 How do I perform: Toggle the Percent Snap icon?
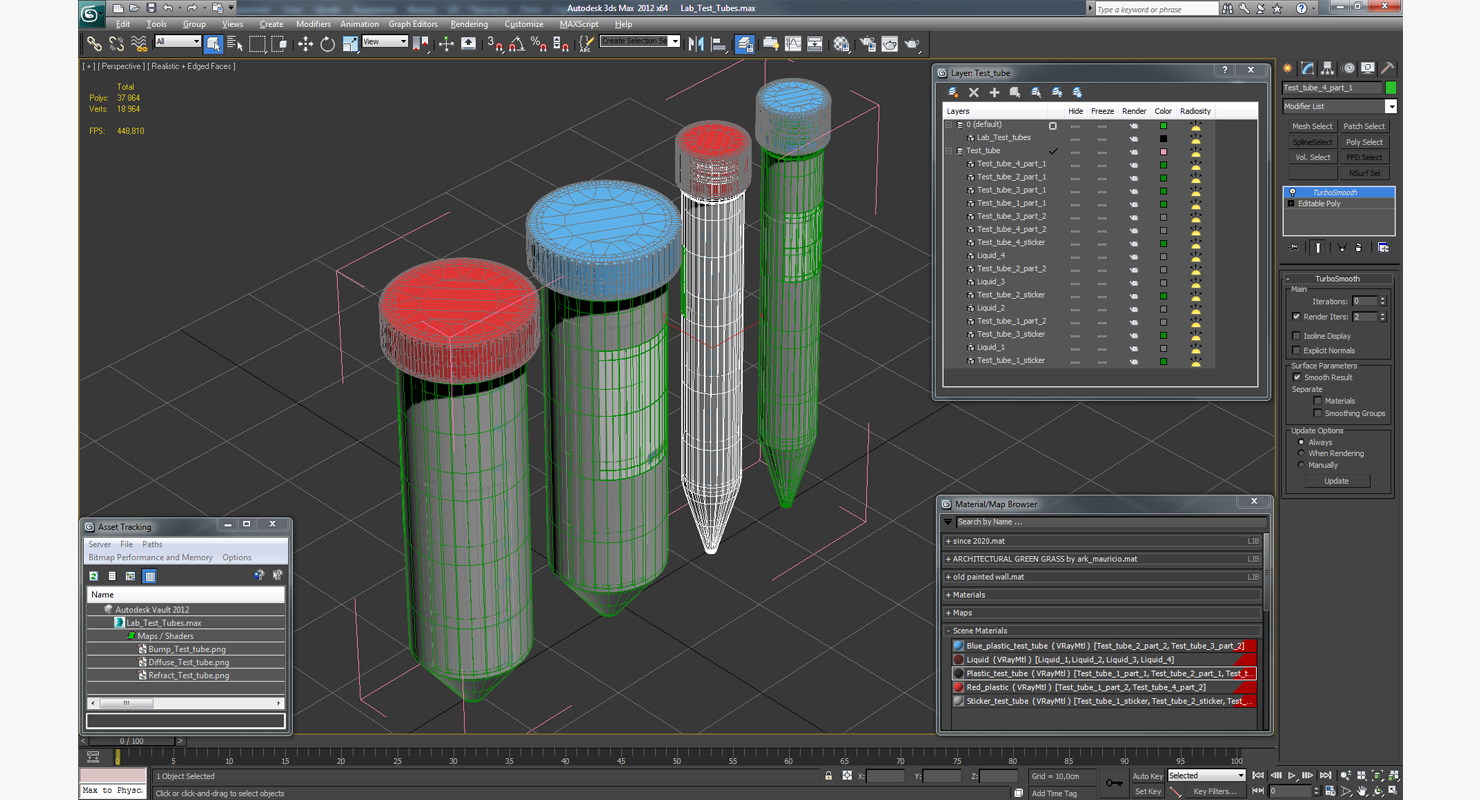tap(538, 44)
